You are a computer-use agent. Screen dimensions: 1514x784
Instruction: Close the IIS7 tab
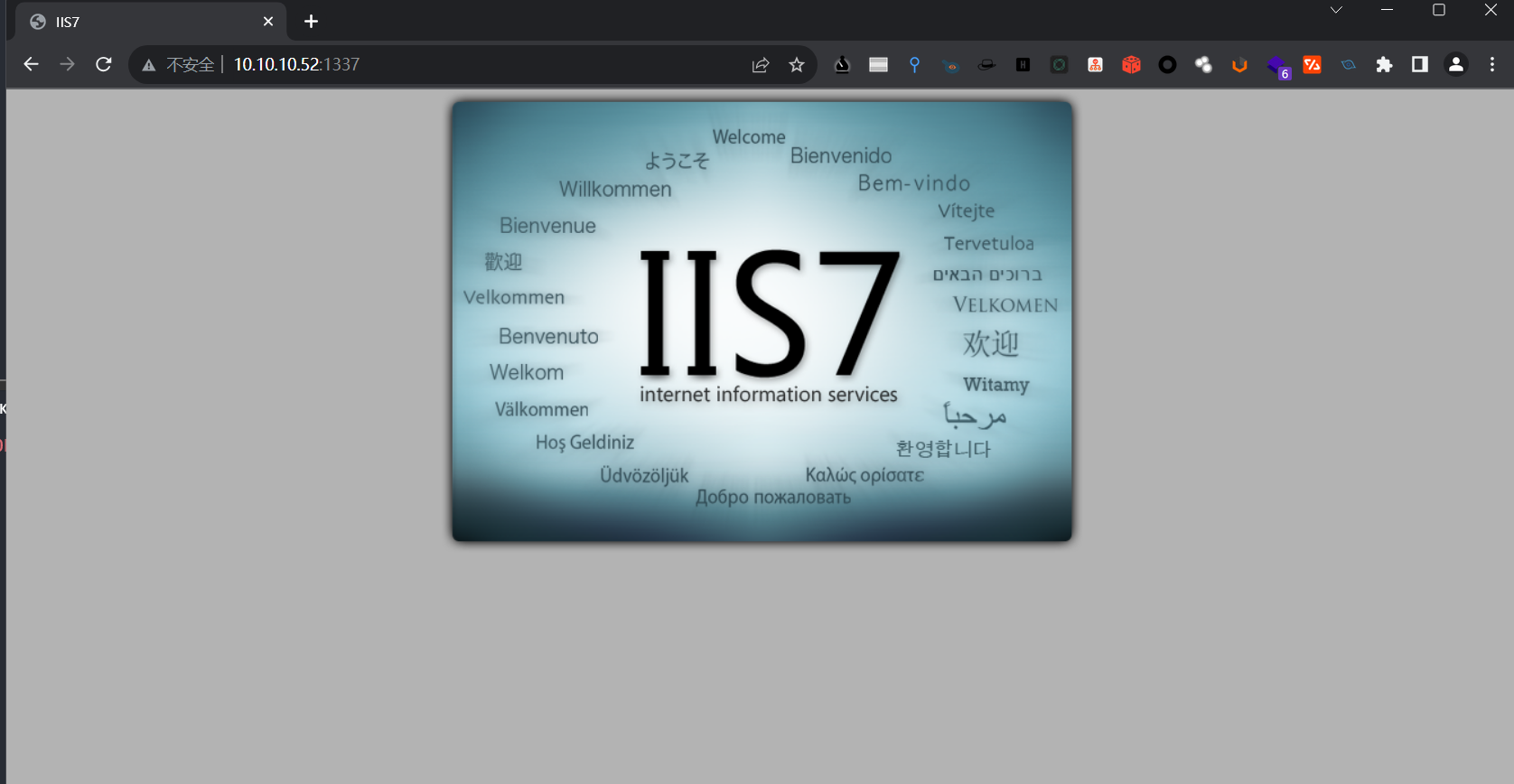268,22
